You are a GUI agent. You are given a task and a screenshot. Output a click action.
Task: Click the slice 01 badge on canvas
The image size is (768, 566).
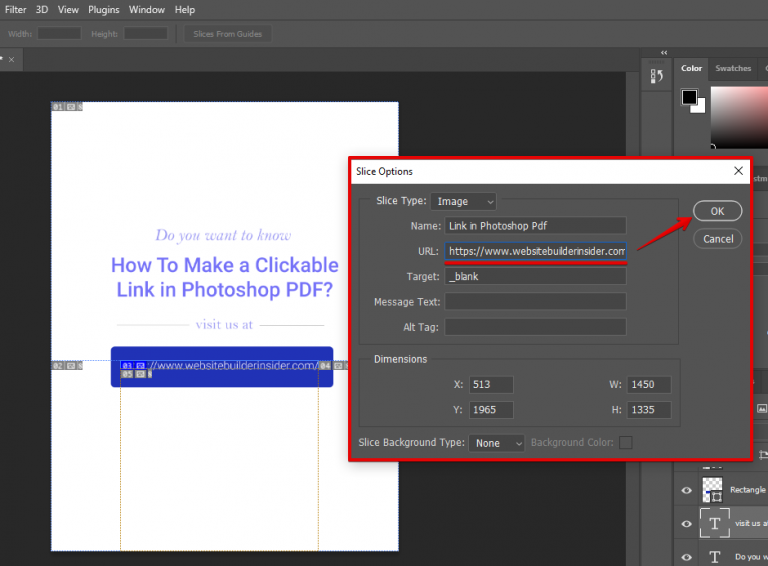point(58,106)
